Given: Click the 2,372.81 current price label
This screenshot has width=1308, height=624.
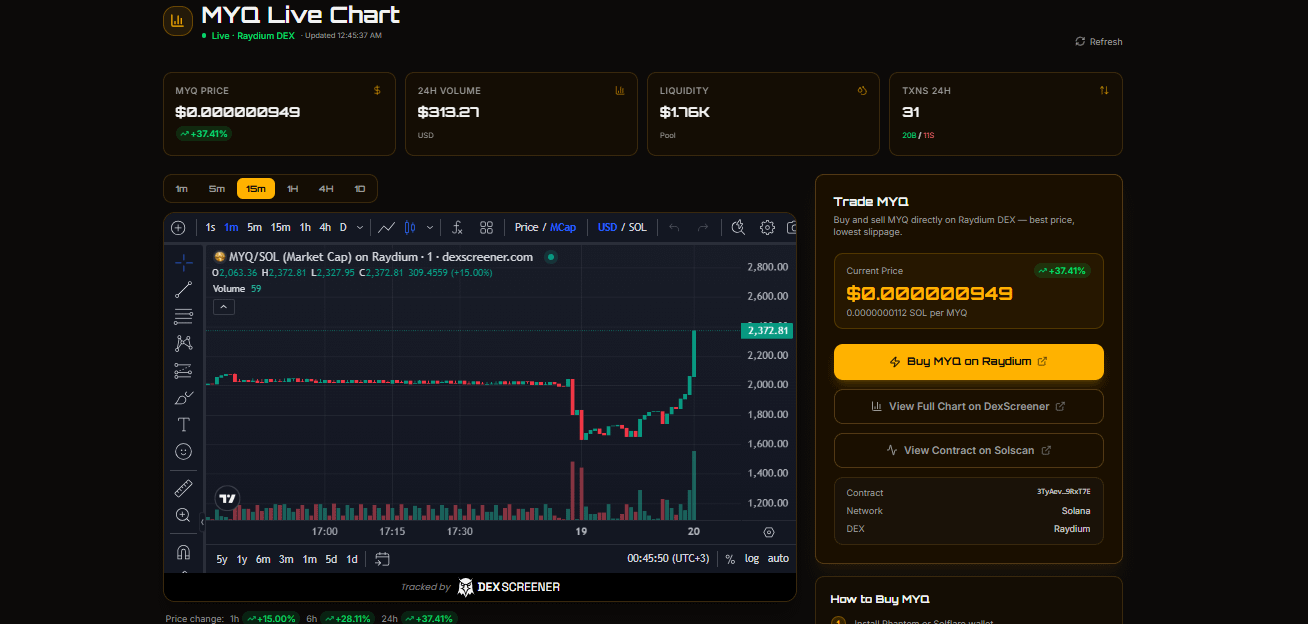Looking at the screenshot, I should point(766,330).
